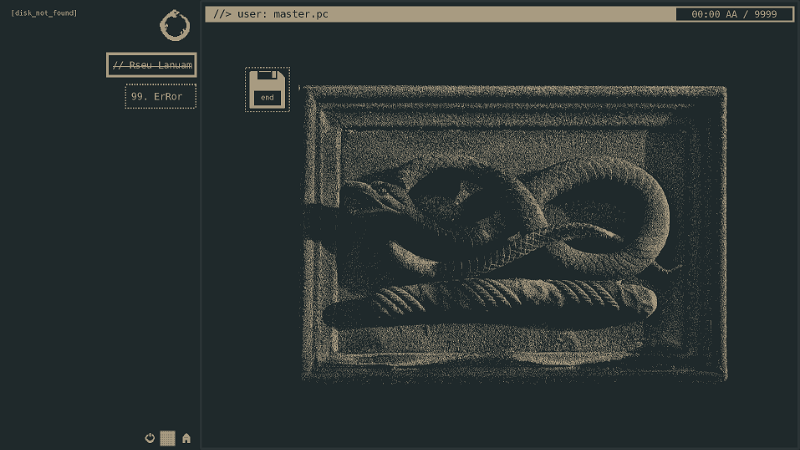This screenshot has height=450, width=800.
Task: Click the ouroboros ring logo
Action: pos(173,25)
